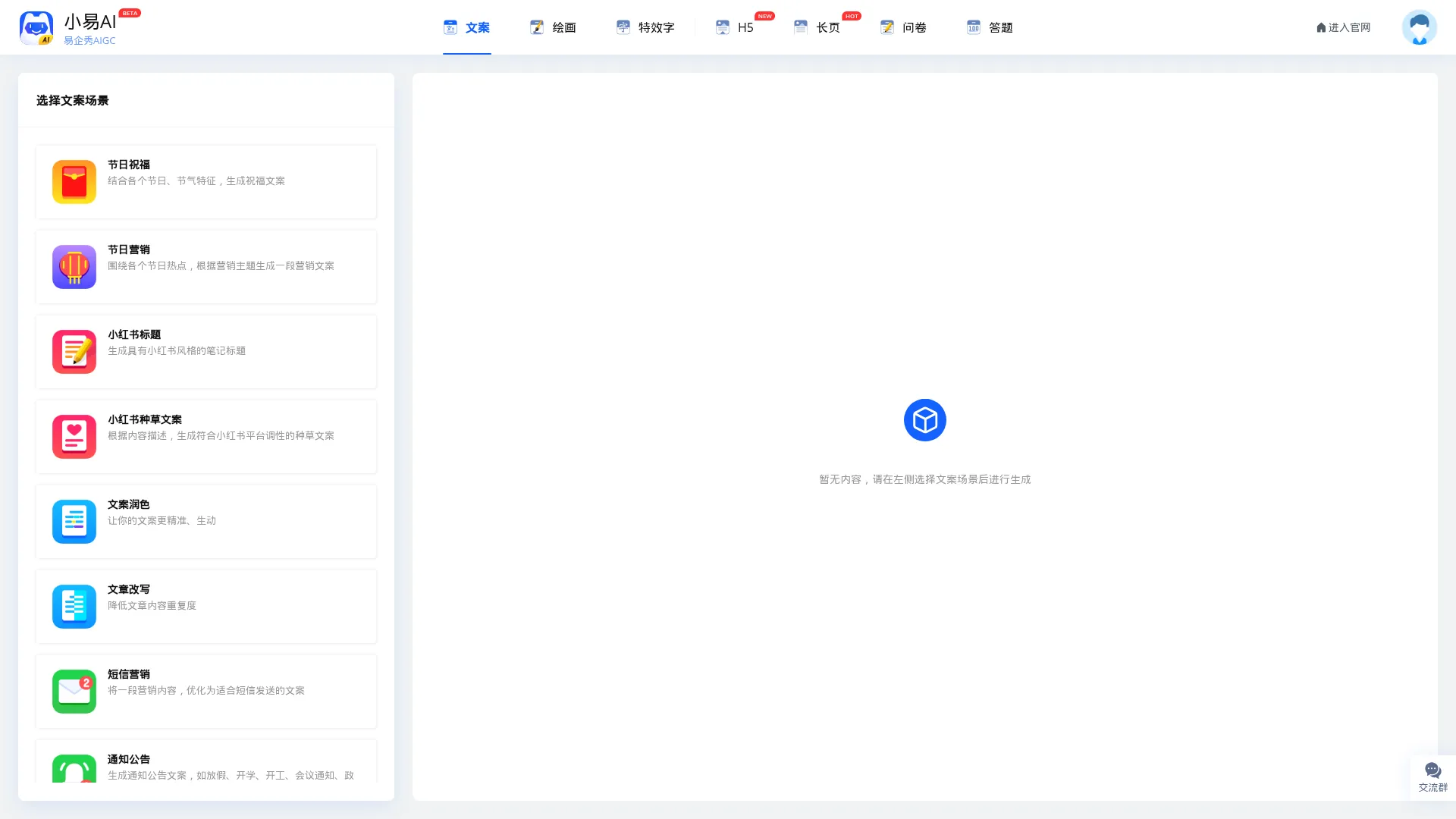Click the 小易AI robot logo icon
The height and width of the screenshot is (819, 1456).
36,28
